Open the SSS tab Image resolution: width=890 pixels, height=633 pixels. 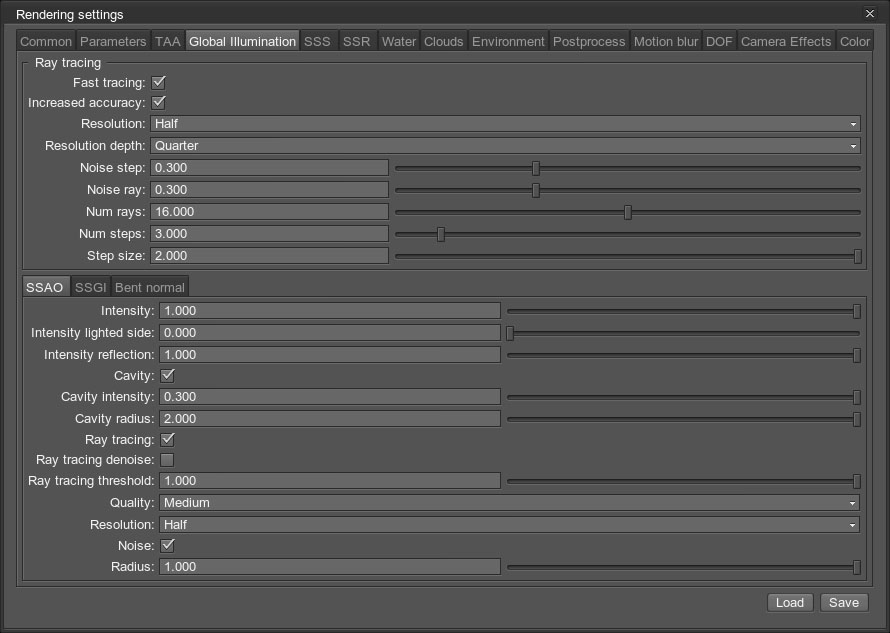tap(317, 41)
